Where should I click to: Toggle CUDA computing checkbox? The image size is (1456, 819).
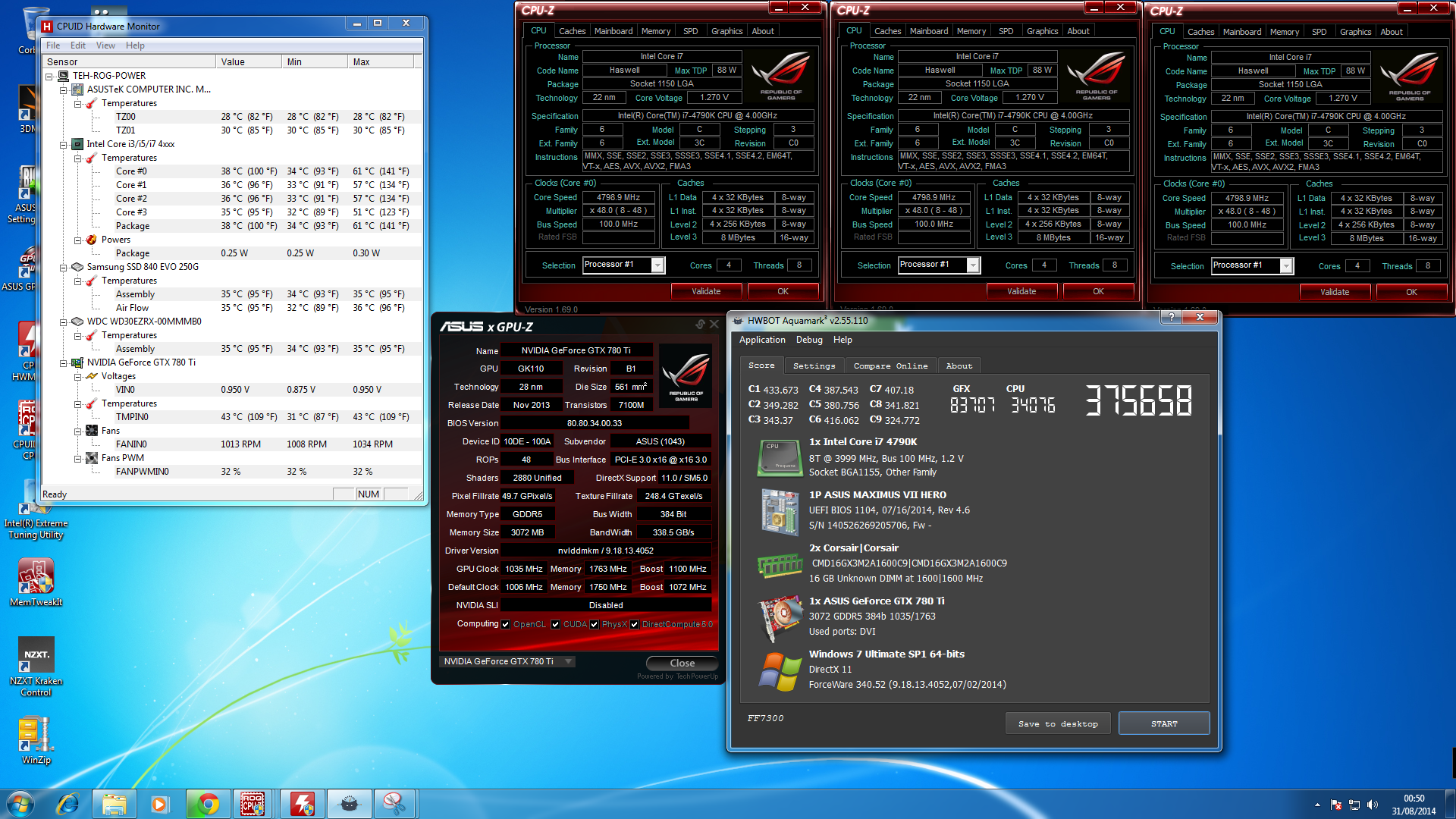556,624
